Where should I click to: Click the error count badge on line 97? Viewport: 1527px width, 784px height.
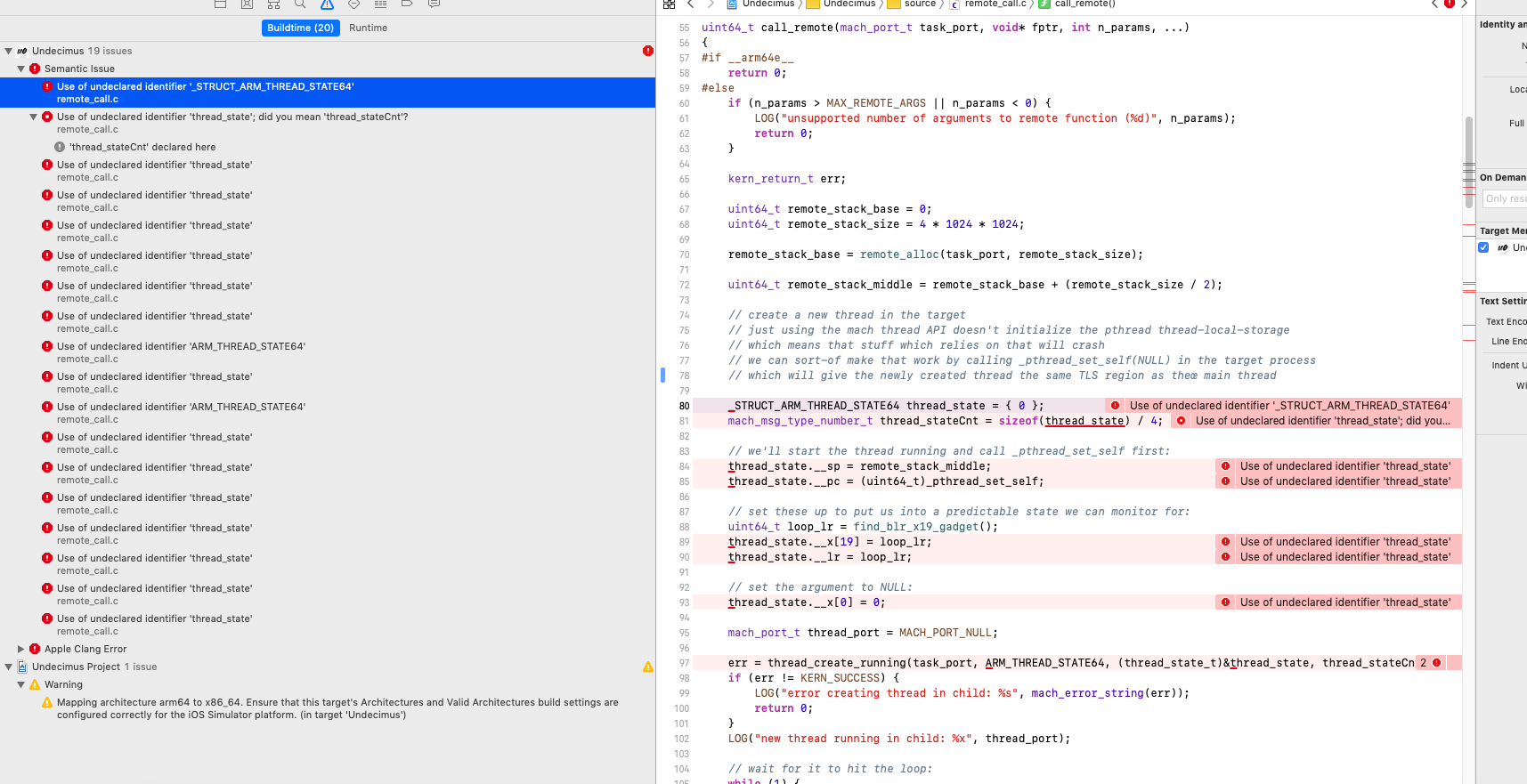[1430, 663]
